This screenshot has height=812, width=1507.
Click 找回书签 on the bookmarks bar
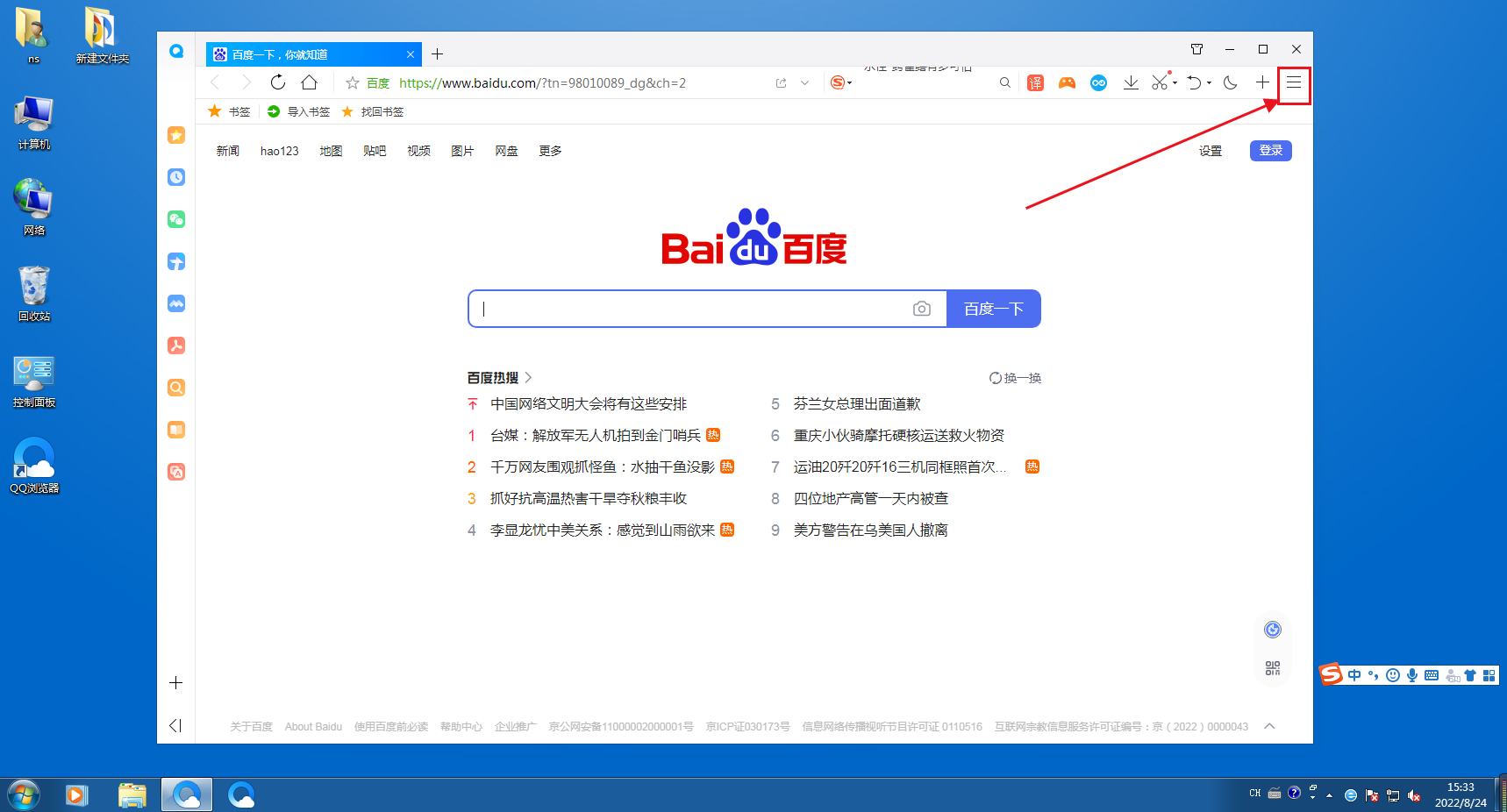pos(373,111)
